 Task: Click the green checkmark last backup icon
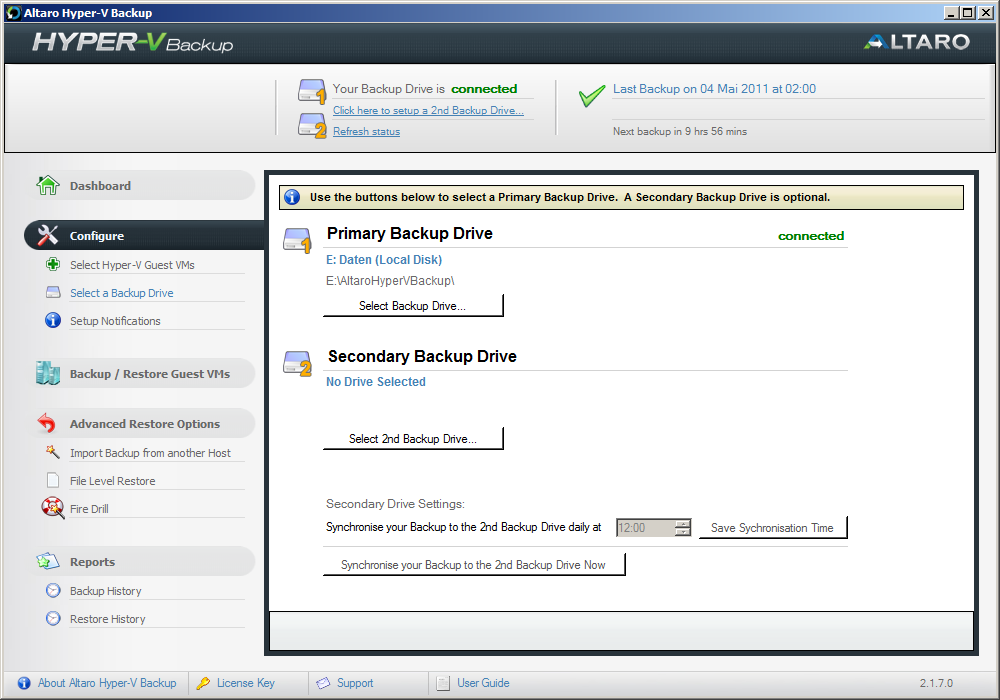(x=592, y=96)
